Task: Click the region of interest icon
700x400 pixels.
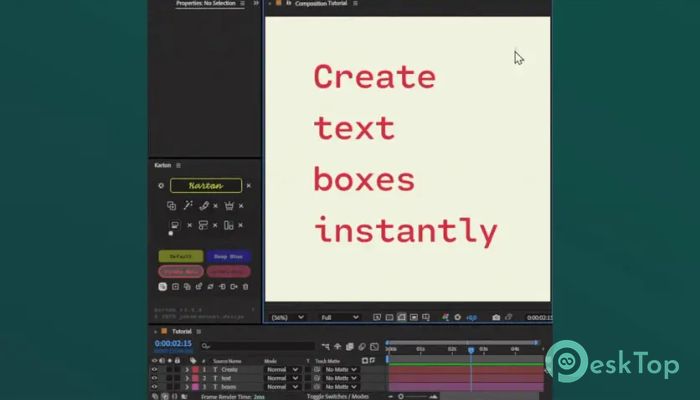Action: click(414, 317)
